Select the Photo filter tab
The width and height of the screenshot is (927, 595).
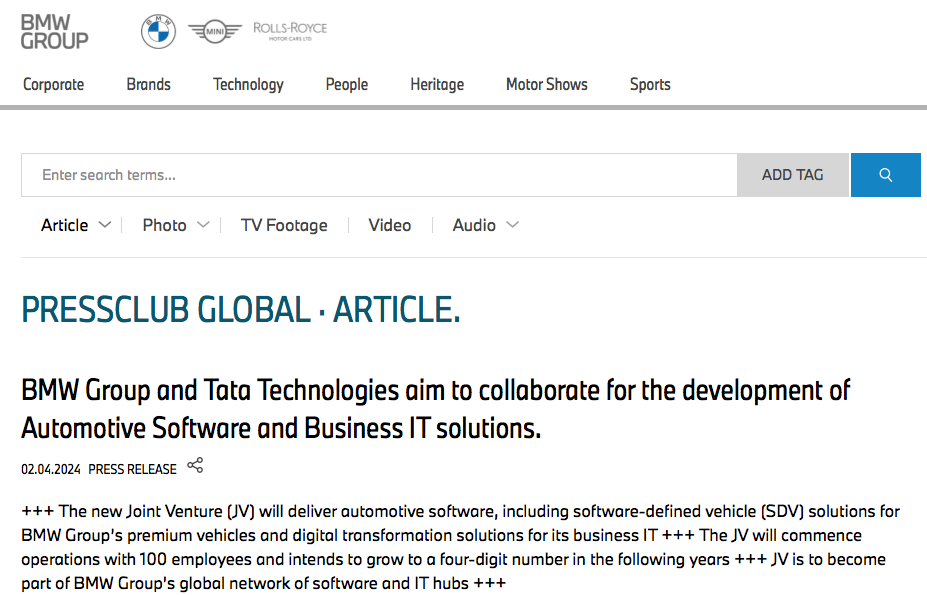click(x=164, y=225)
